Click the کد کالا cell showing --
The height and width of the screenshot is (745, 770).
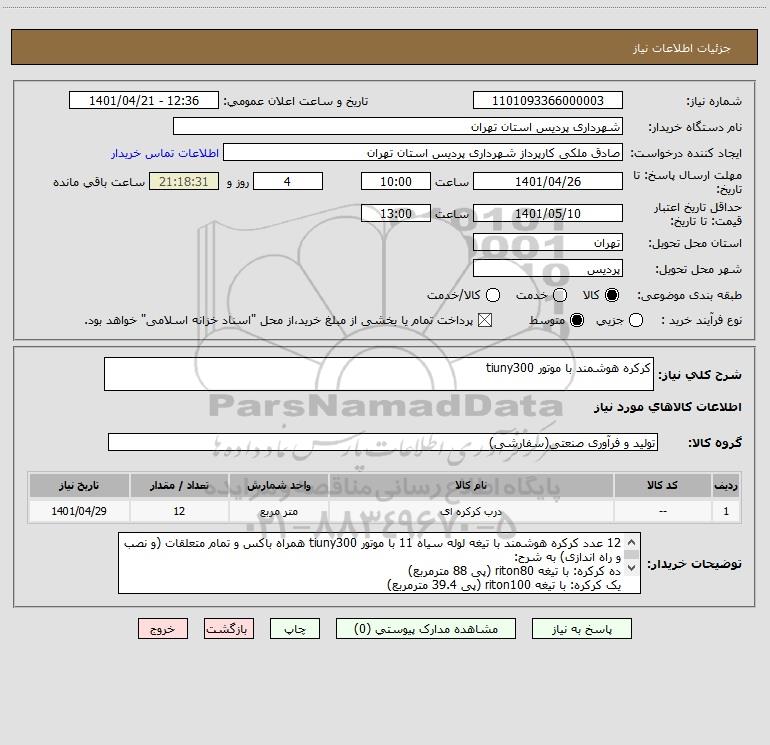662,511
